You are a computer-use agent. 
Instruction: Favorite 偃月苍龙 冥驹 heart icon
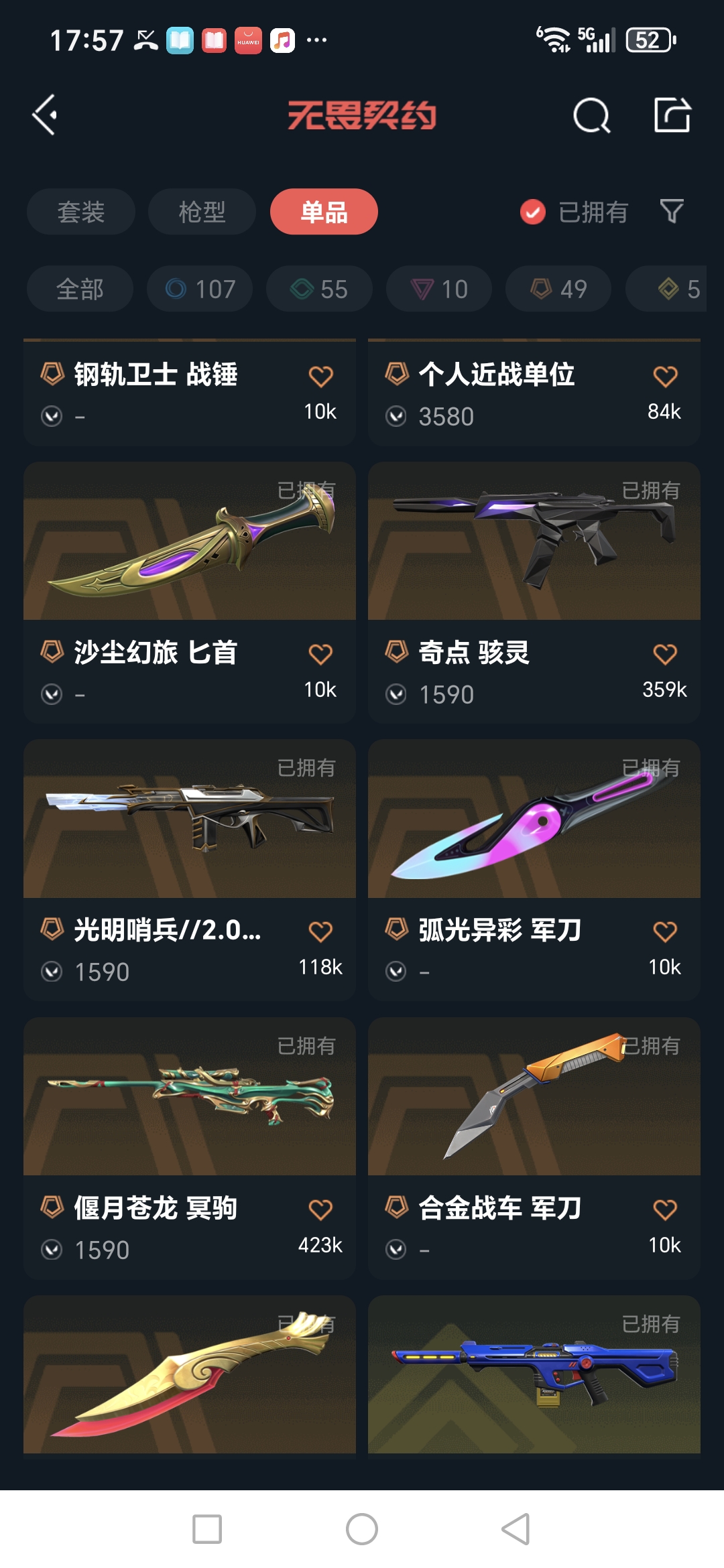pos(320,1210)
